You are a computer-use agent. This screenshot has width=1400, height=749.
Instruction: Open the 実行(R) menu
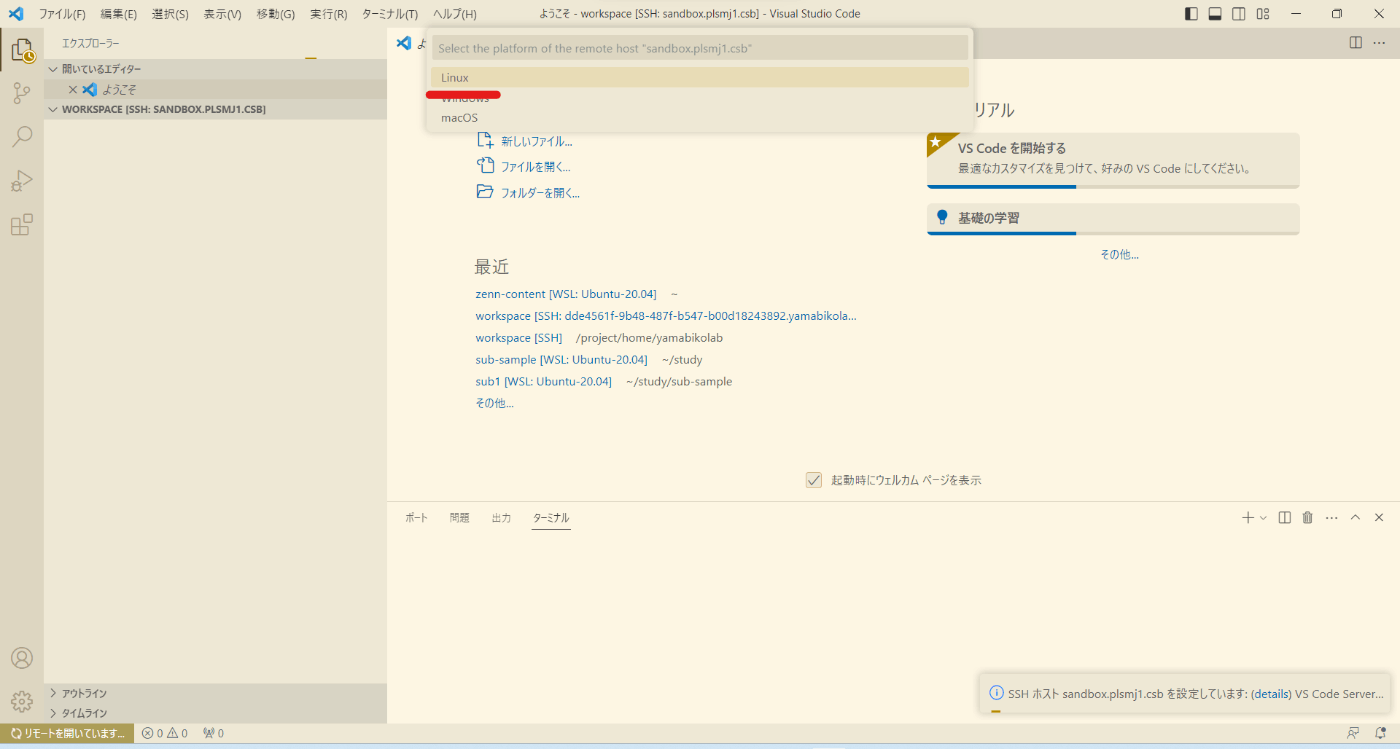[328, 14]
